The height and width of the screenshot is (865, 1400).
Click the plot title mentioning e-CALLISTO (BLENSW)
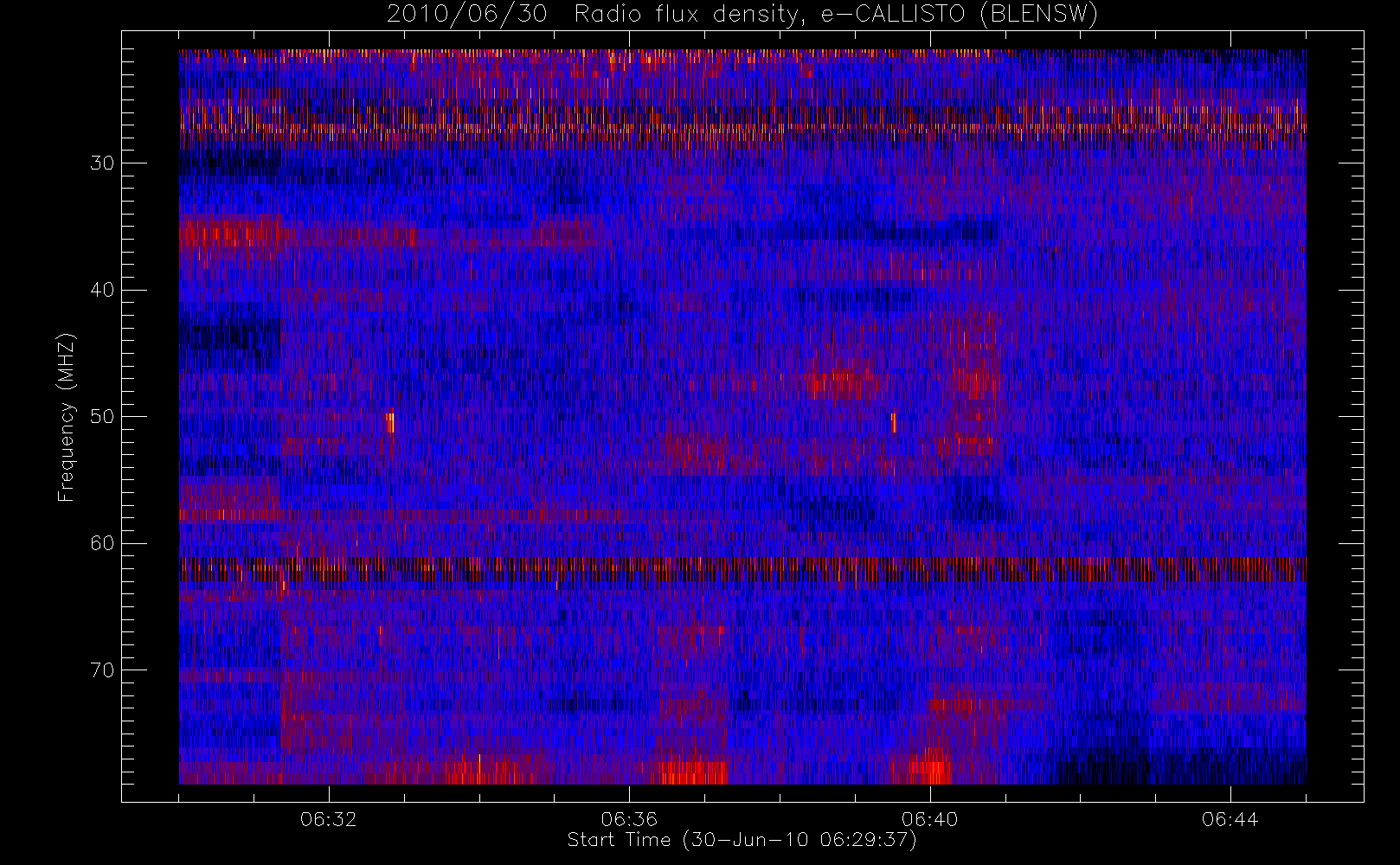742,15
